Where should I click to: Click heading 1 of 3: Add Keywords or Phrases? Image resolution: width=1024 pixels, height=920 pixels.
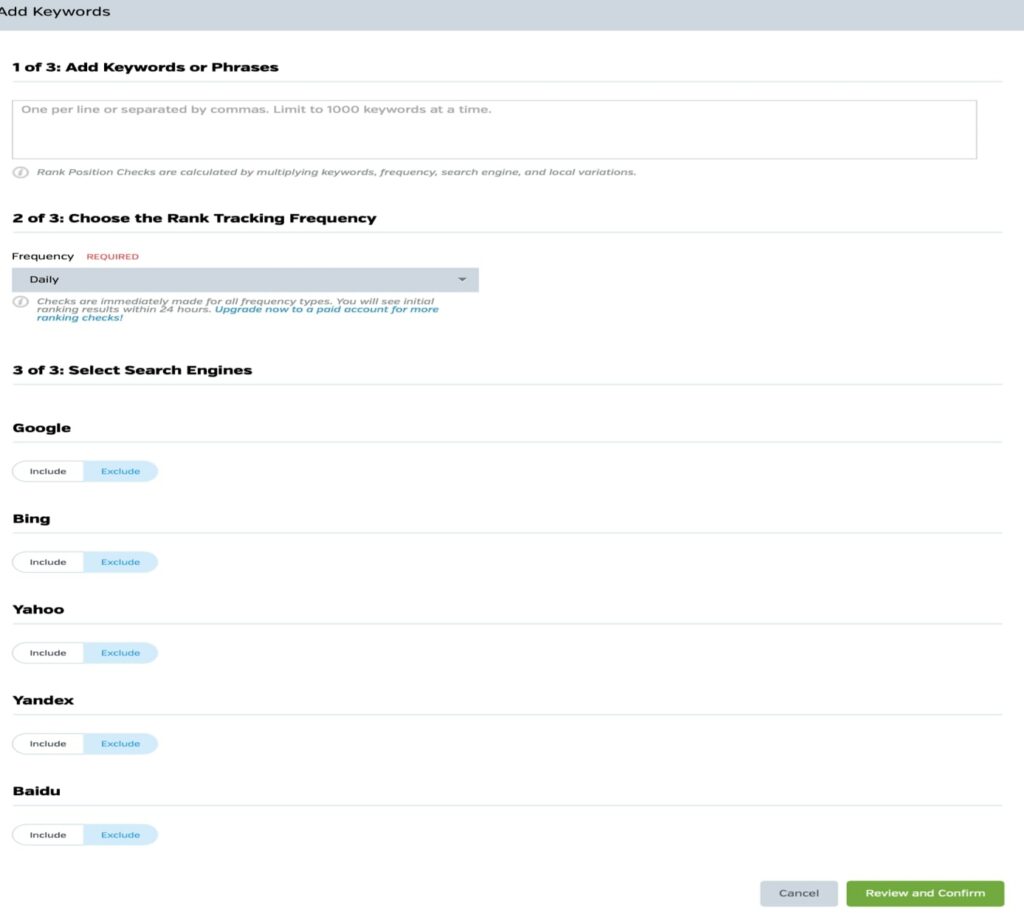[x=146, y=67]
